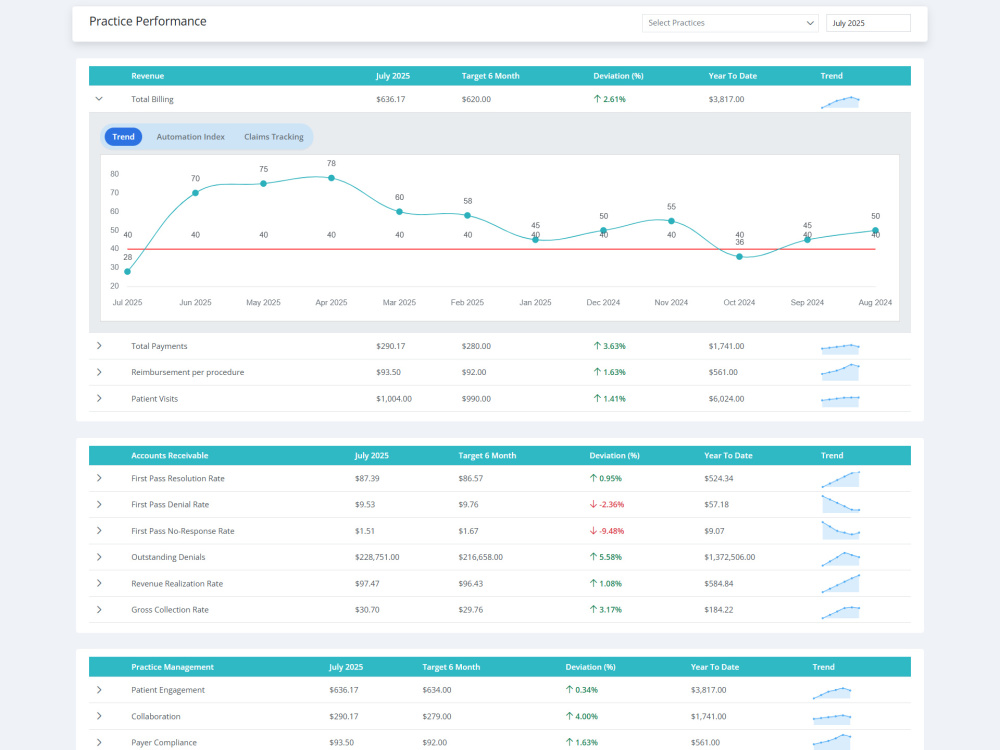Expand the Collaboration row
This screenshot has width=1000, height=750.
[x=99, y=716]
